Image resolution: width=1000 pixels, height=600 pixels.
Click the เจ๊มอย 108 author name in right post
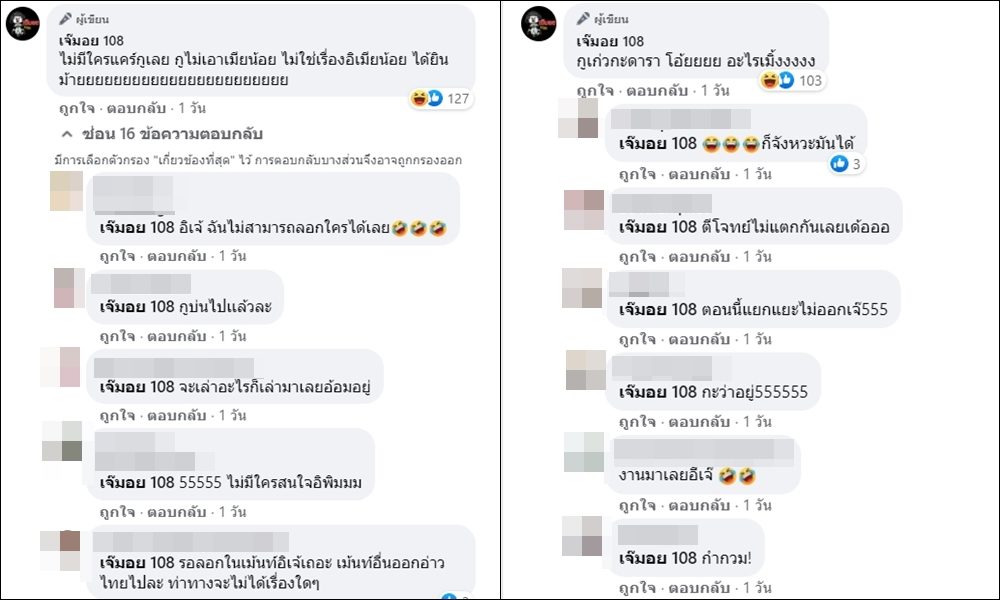610,41
